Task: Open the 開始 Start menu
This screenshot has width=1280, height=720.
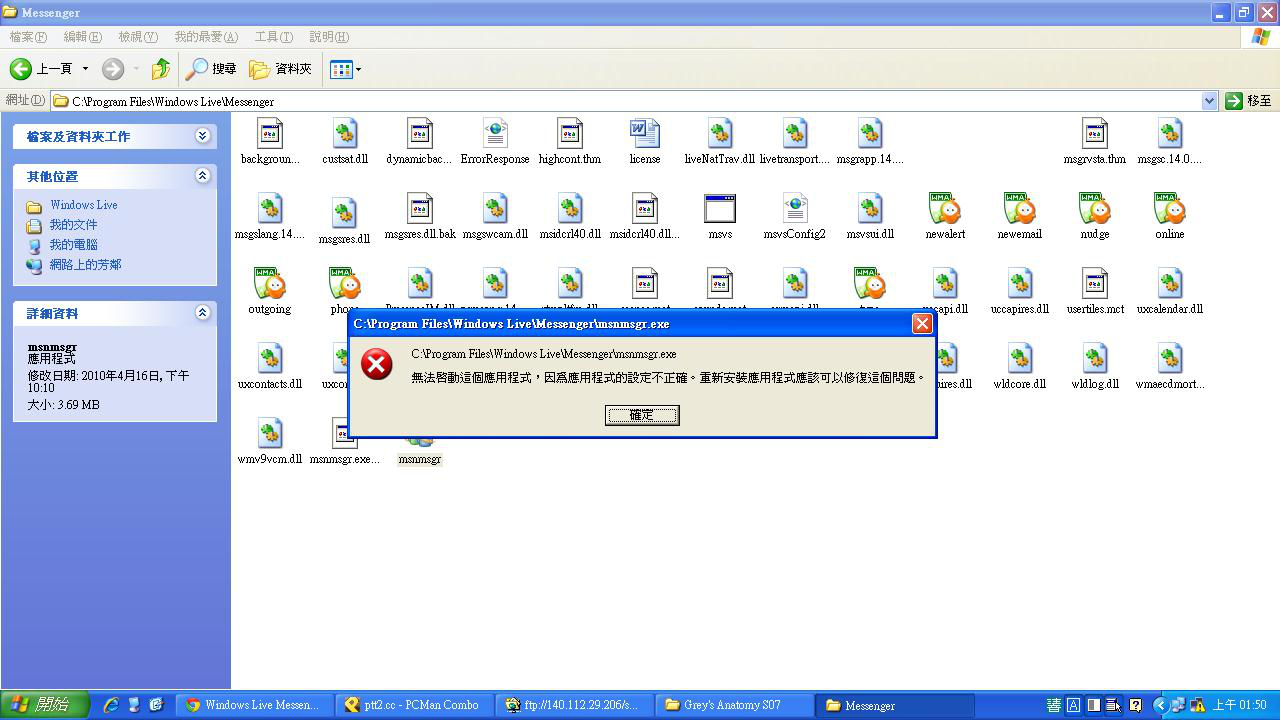Action: [45, 705]
